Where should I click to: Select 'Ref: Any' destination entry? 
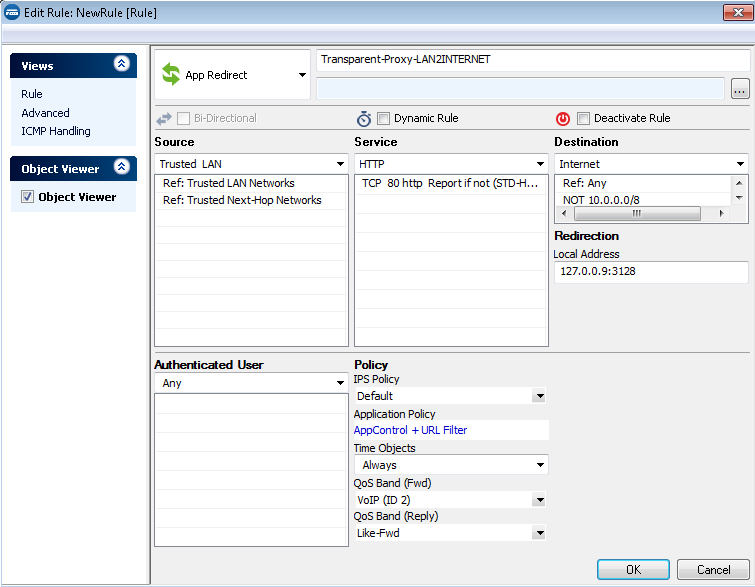point(643,183)
